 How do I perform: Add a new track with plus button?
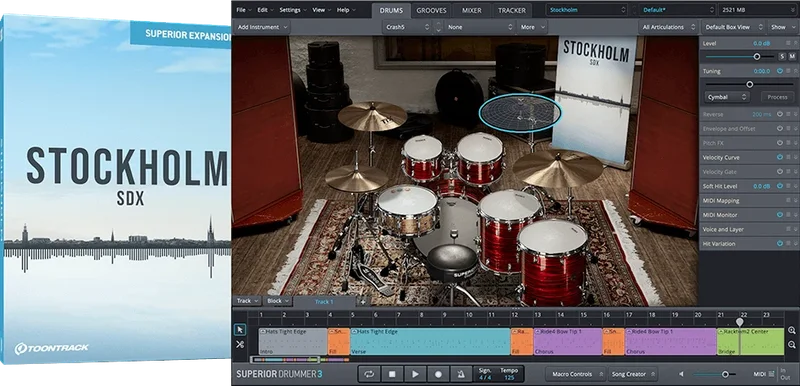(363, 301)
